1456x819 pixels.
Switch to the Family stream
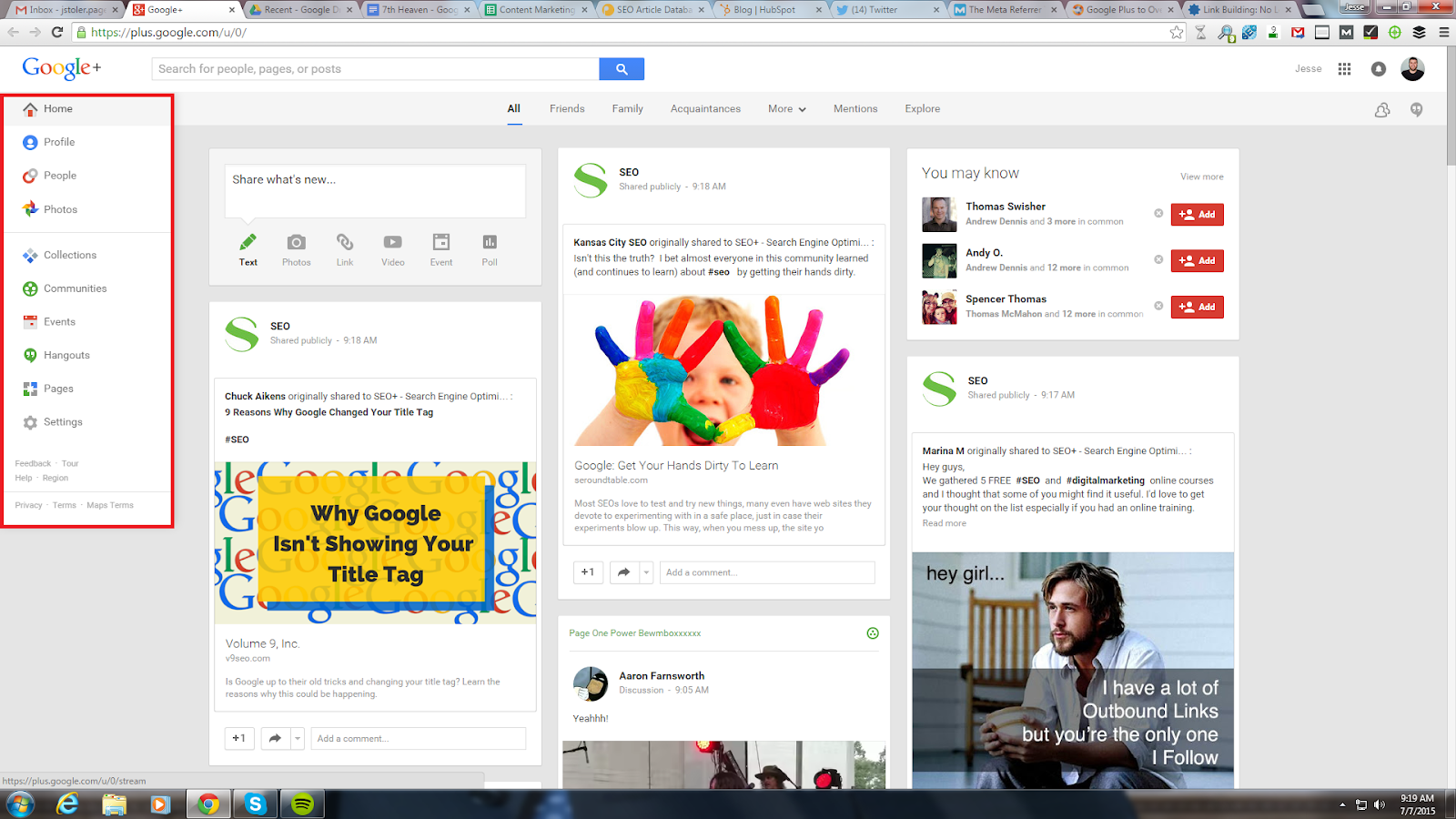pos(628,109)
